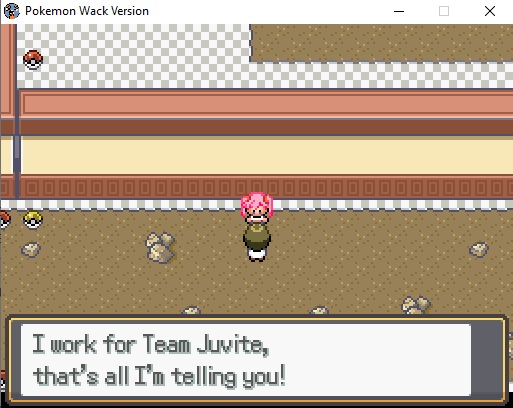
Task: Click the large rock pile left of player
Action: (160, 247)
